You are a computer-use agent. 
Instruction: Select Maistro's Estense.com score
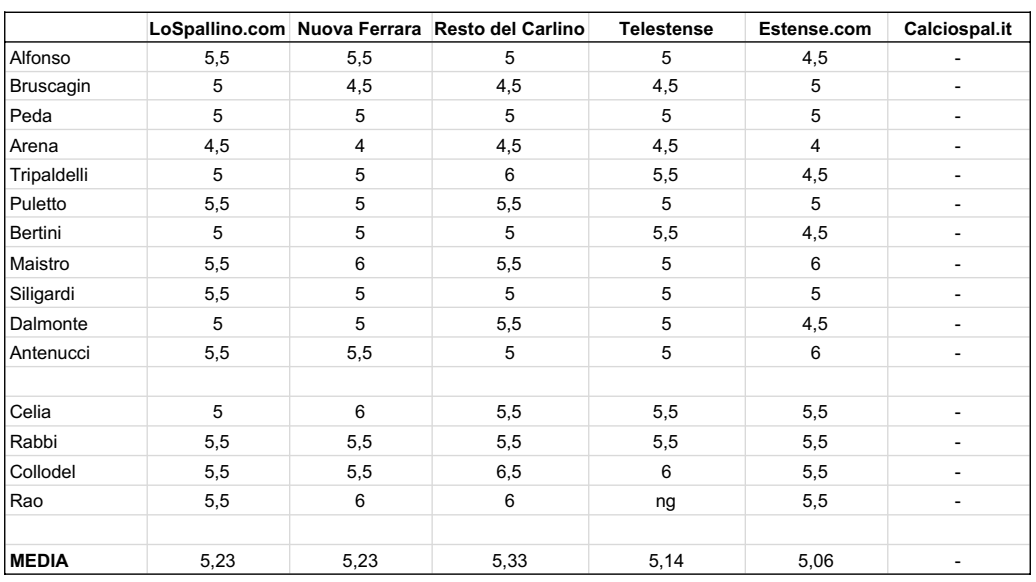point(815,264)
